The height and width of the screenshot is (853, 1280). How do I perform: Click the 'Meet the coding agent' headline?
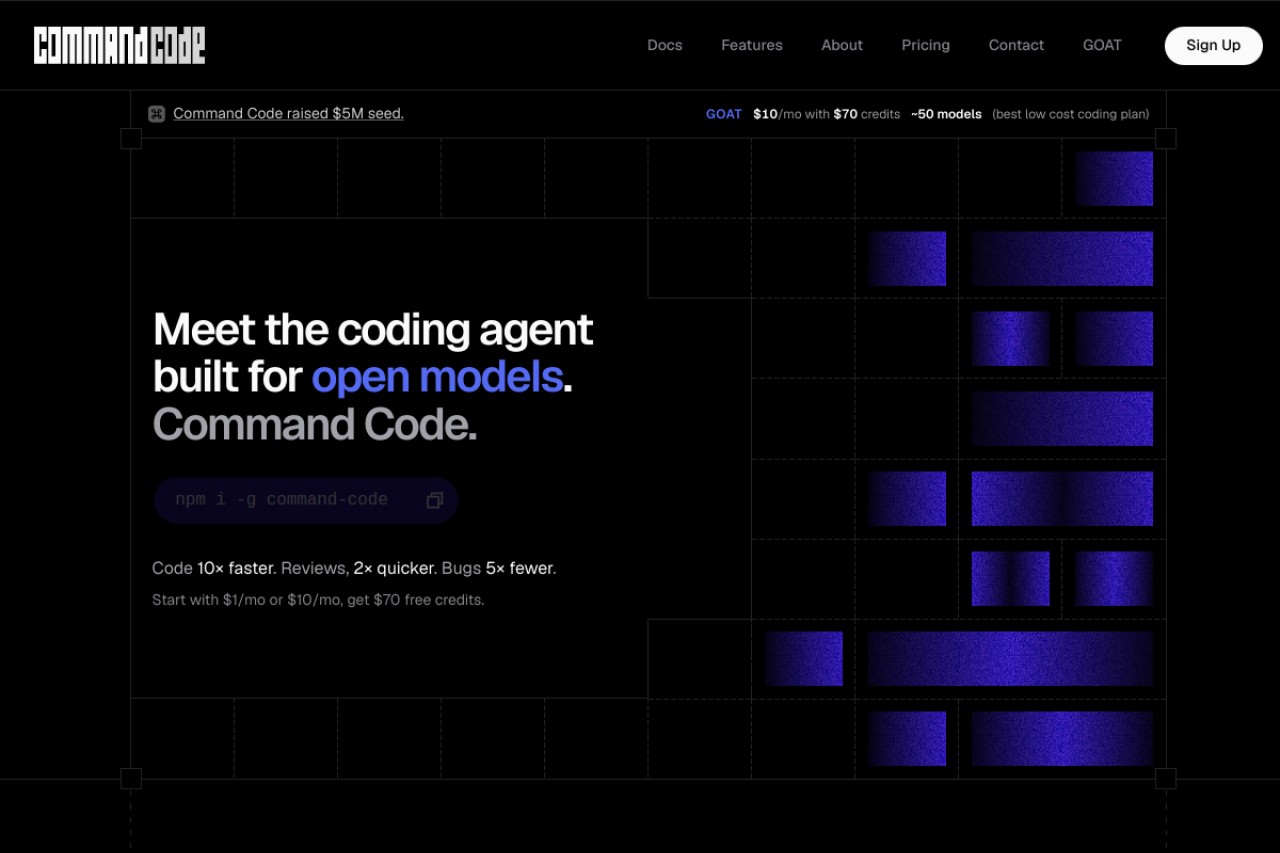[373, 329]
